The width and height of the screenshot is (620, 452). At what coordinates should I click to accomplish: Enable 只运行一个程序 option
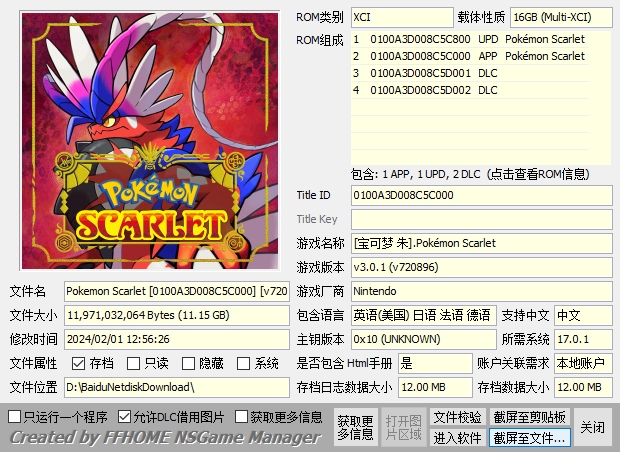15,416
